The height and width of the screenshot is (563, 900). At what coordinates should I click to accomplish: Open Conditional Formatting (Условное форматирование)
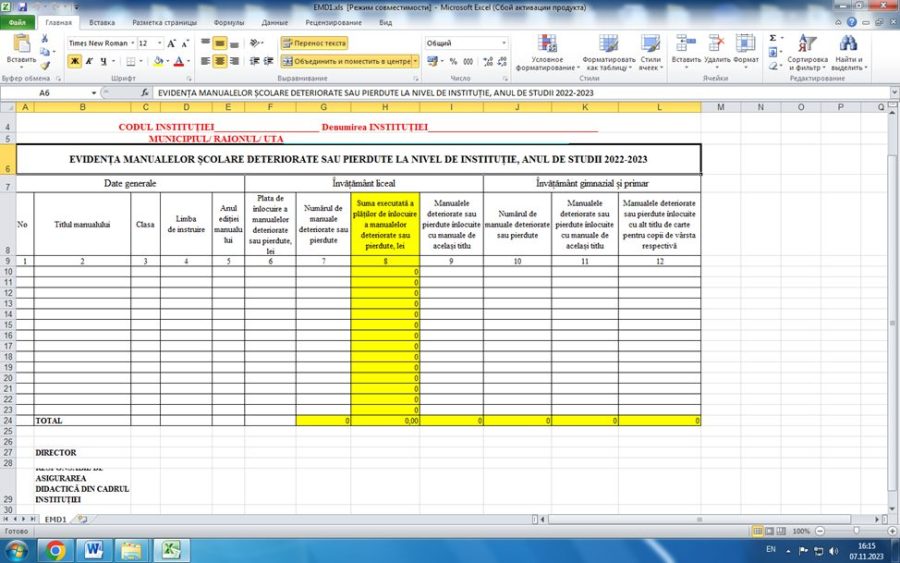[x=546, y=52]
